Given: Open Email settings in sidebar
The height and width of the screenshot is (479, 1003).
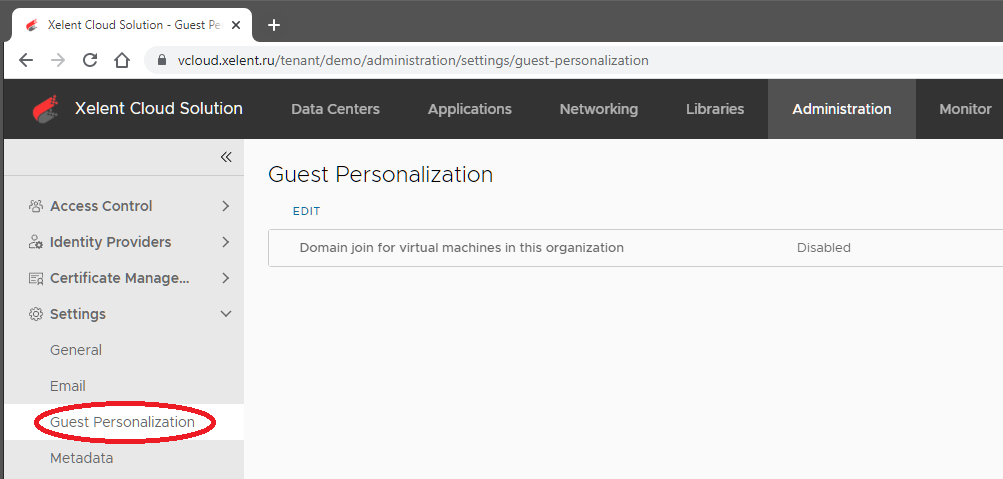Looking at the screenshot, I should tap(68, 386).
